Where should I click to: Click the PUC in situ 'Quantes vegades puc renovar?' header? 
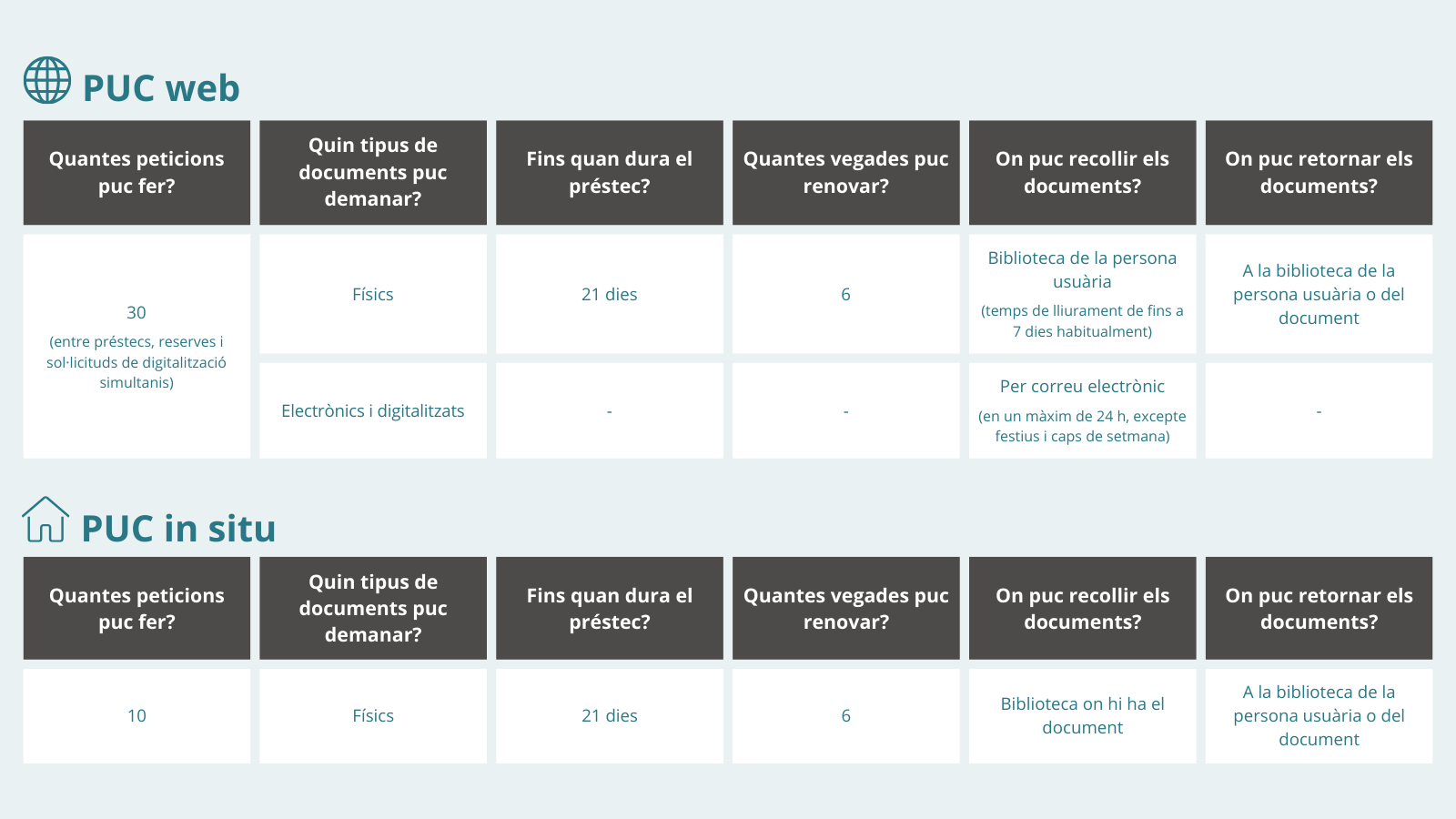pyautogui.click(x=846, y=608)
